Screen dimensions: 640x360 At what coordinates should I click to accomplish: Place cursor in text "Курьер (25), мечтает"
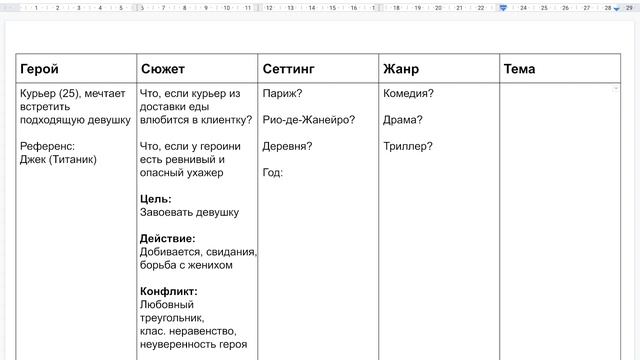(x=73, y=93)
